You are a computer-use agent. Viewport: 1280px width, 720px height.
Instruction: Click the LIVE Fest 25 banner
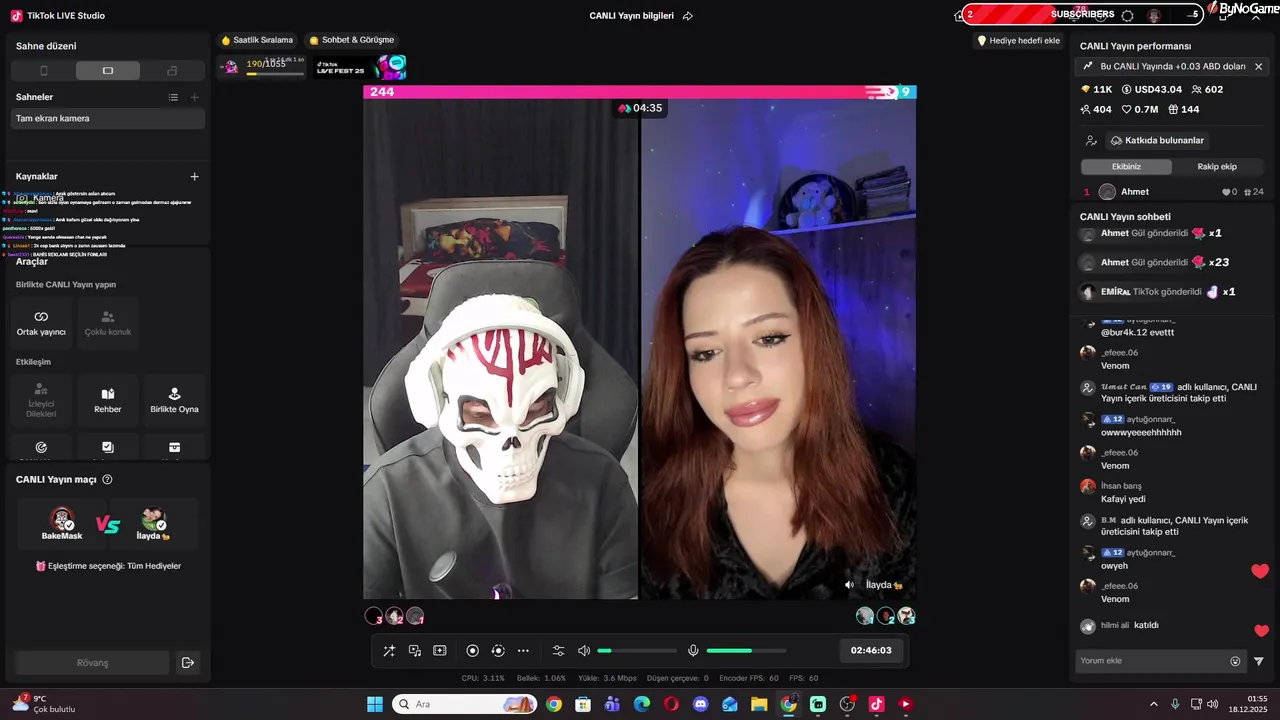click(x=361, y=67)
